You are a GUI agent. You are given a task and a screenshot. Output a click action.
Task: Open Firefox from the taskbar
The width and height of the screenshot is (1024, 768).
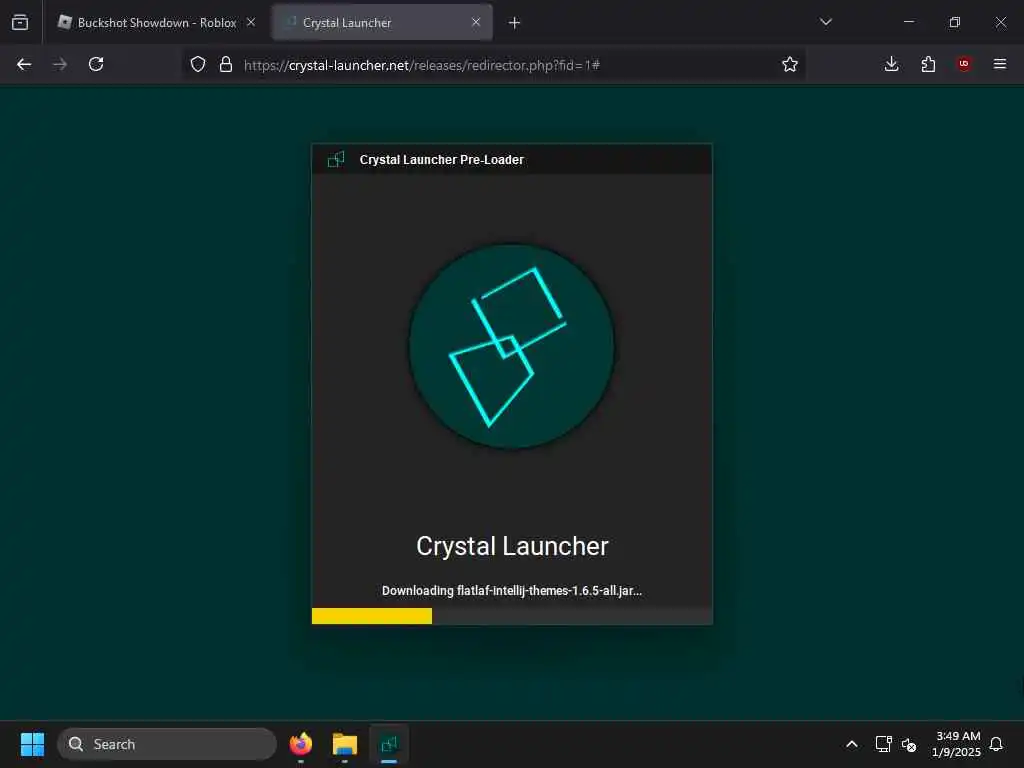[301, 744]
